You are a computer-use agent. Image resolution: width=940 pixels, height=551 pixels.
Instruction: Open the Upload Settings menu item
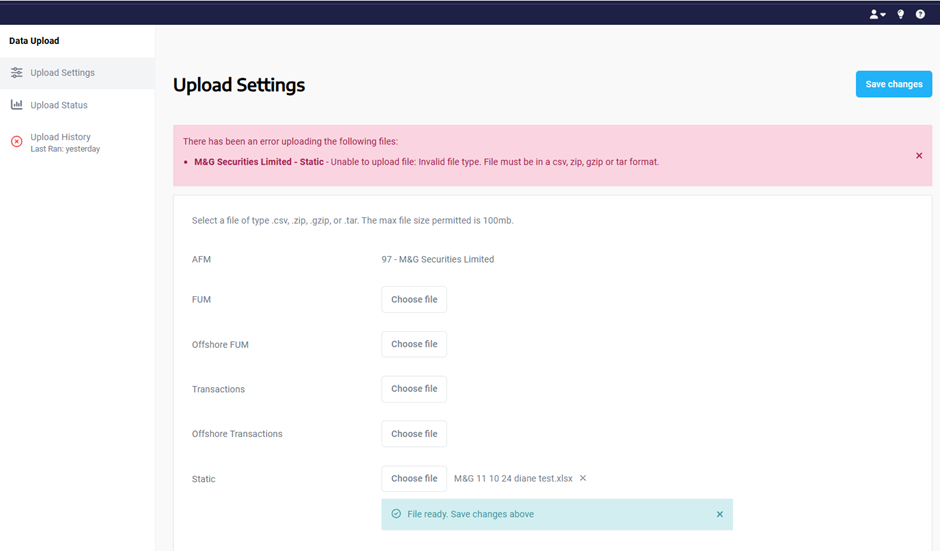62,73
